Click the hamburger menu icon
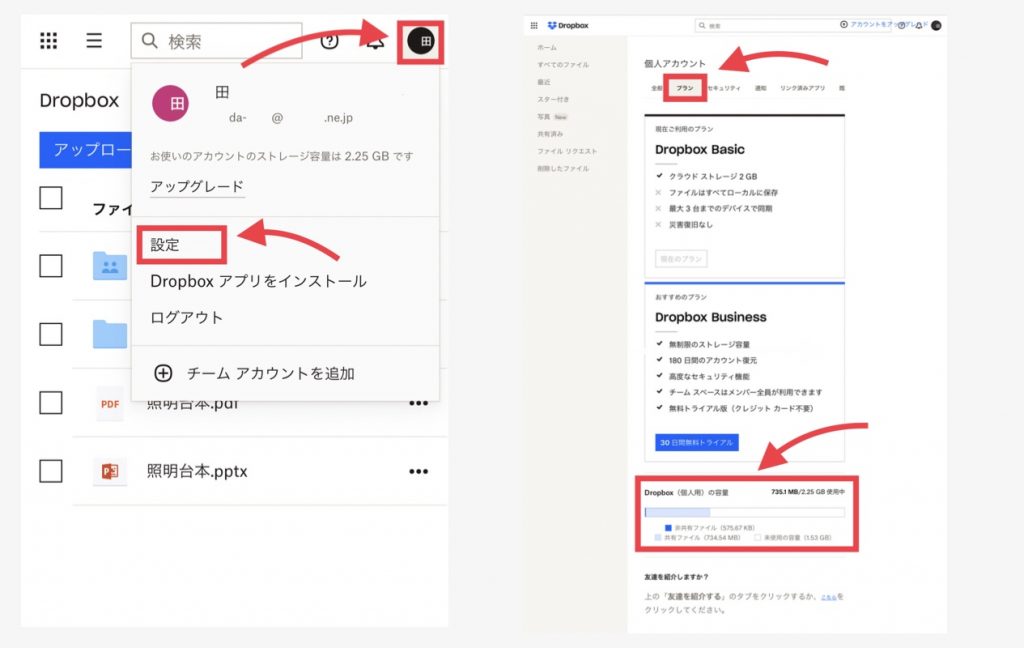 (x=94, y=41)
